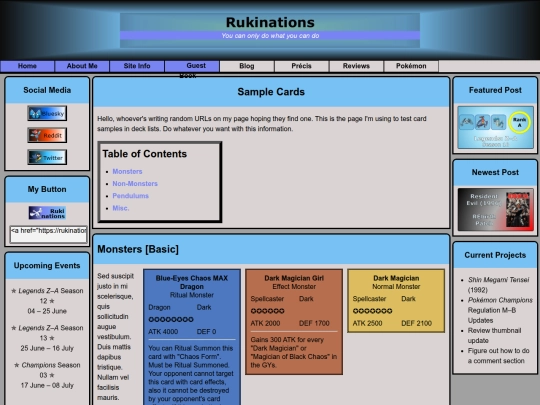Open the Site Info menu item
Screen dimensions: 540x405
point(137,66)
